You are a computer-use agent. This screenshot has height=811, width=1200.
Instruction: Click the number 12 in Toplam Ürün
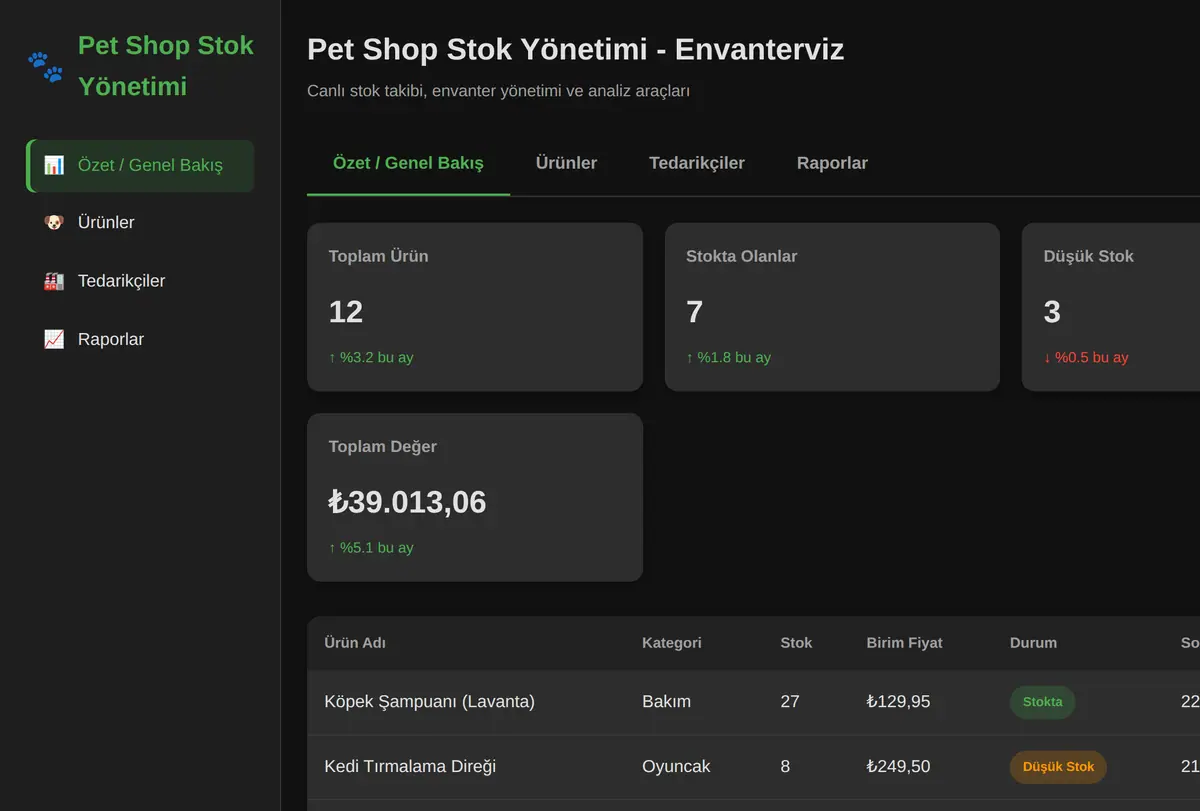[346, 312]
